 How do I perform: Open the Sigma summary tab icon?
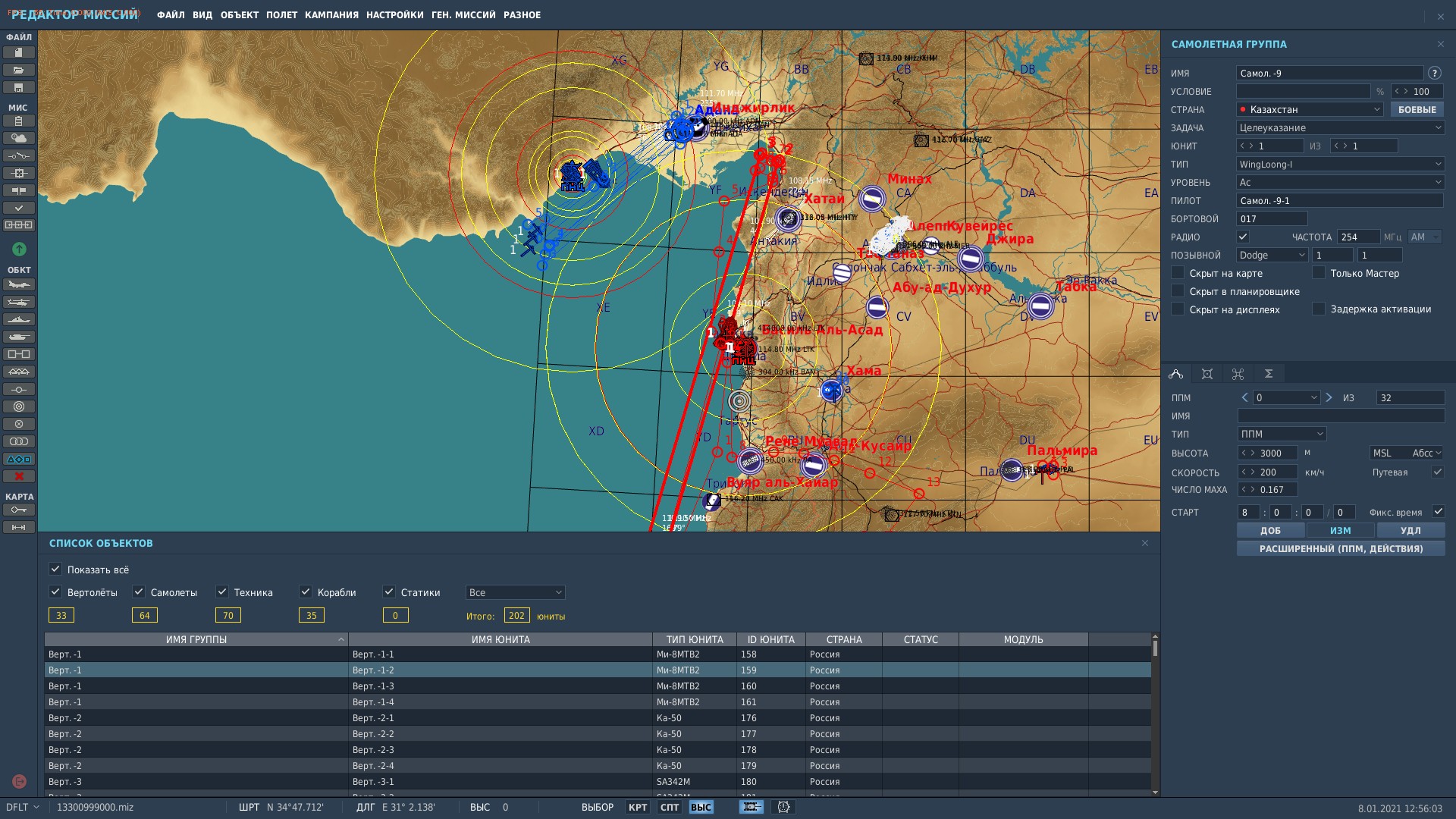1268,374
